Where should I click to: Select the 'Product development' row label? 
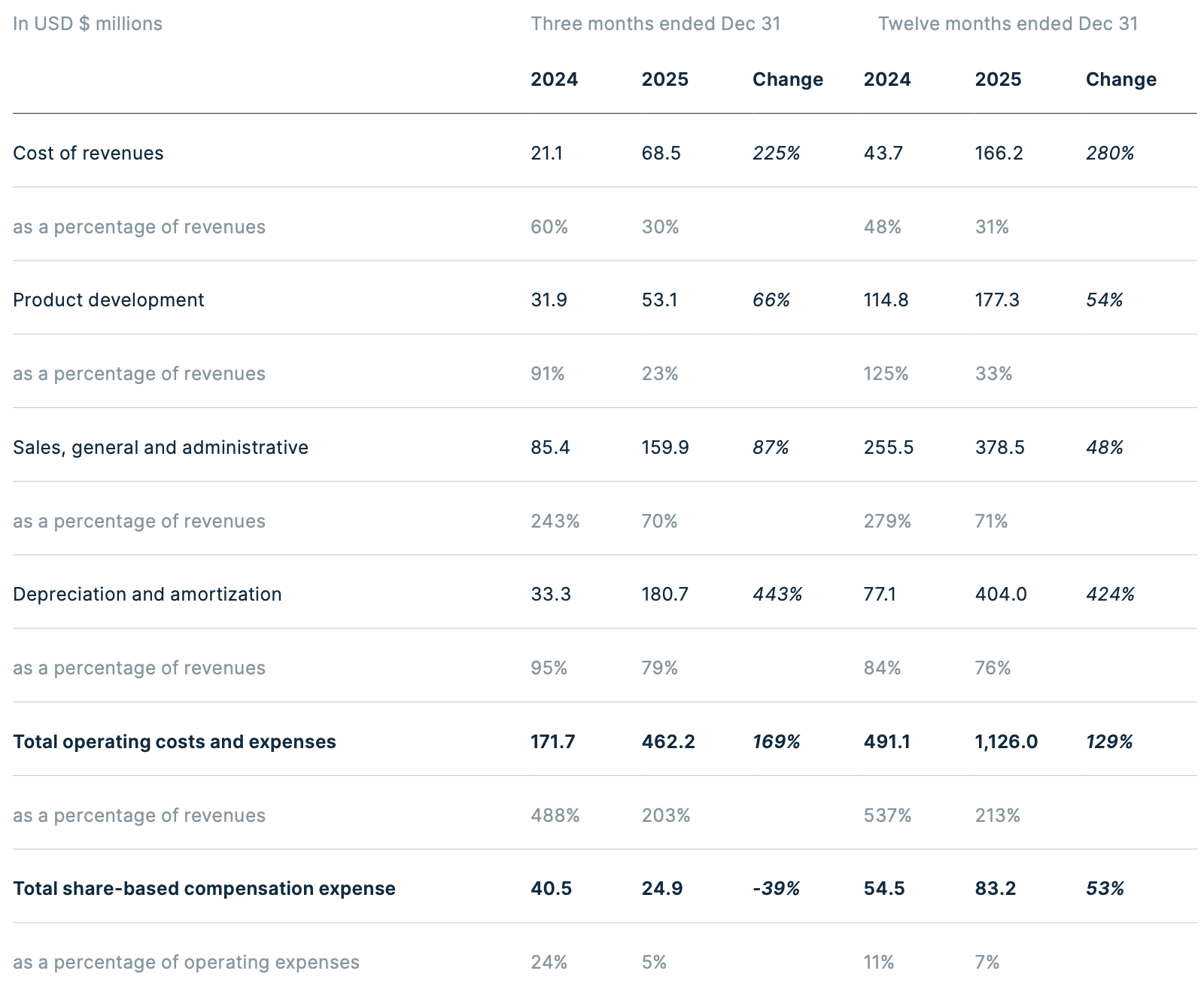pyautogui.click(x=108, y=300)
